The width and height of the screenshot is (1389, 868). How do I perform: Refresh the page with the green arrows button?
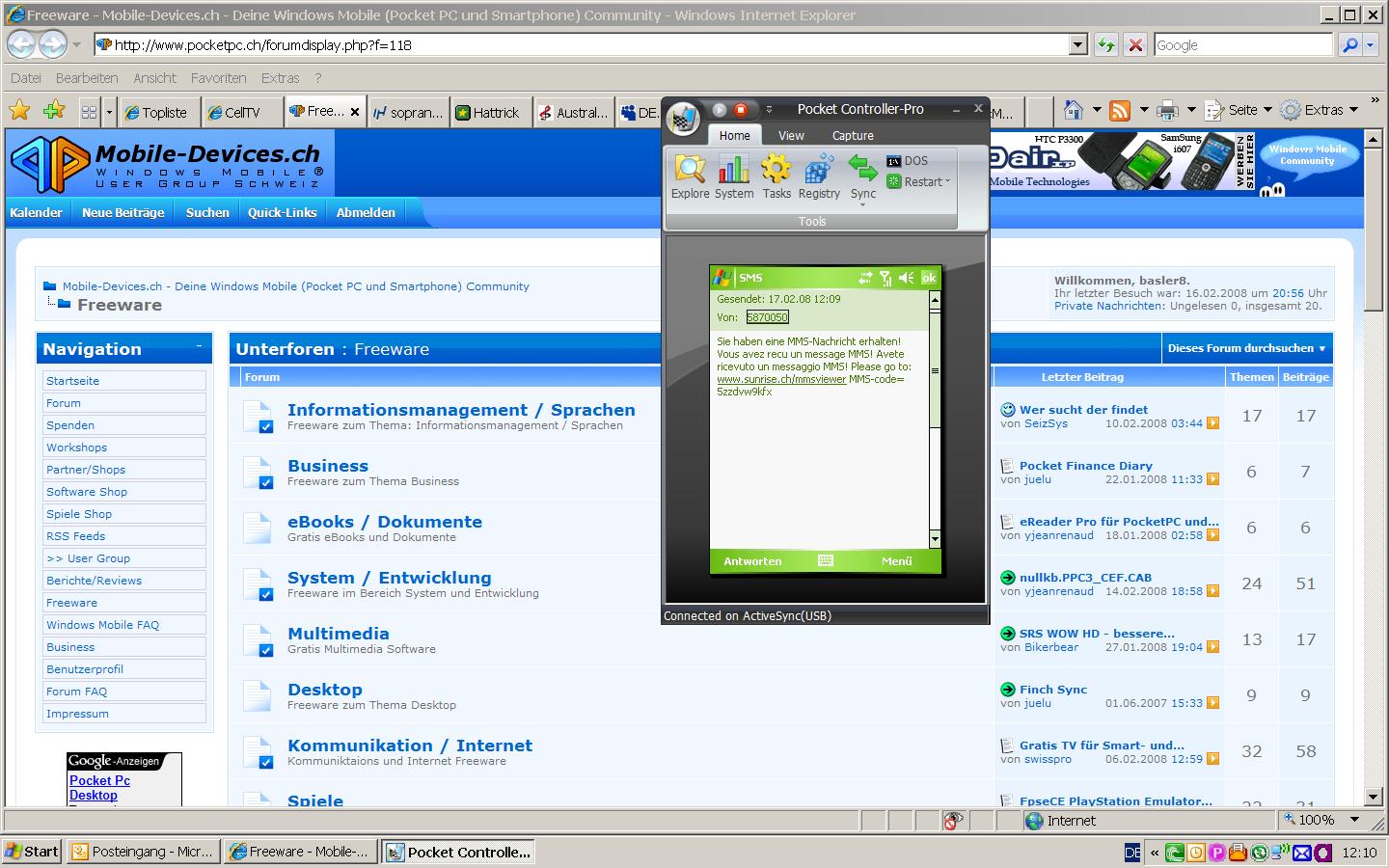click(1105, 44)
